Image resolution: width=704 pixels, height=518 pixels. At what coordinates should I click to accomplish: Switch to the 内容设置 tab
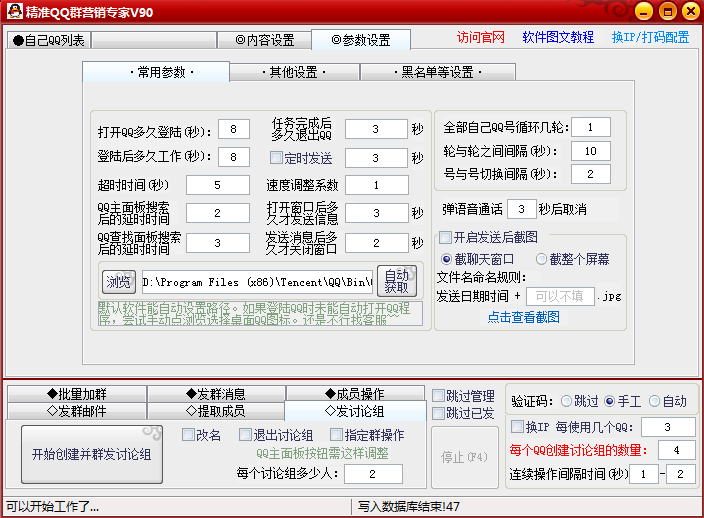coord(264,40)
